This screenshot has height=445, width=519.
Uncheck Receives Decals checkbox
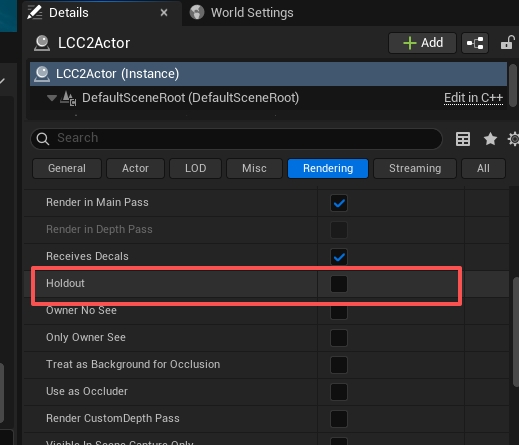click(339, 257)
